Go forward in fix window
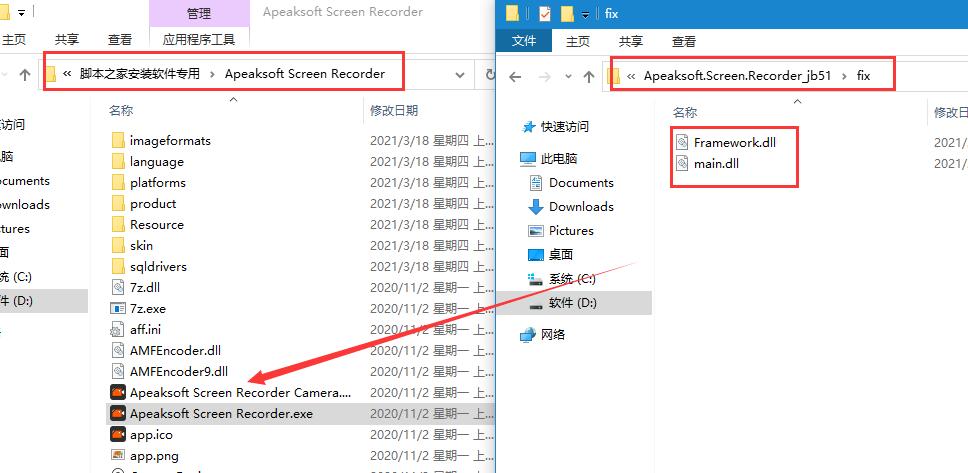 544,77
